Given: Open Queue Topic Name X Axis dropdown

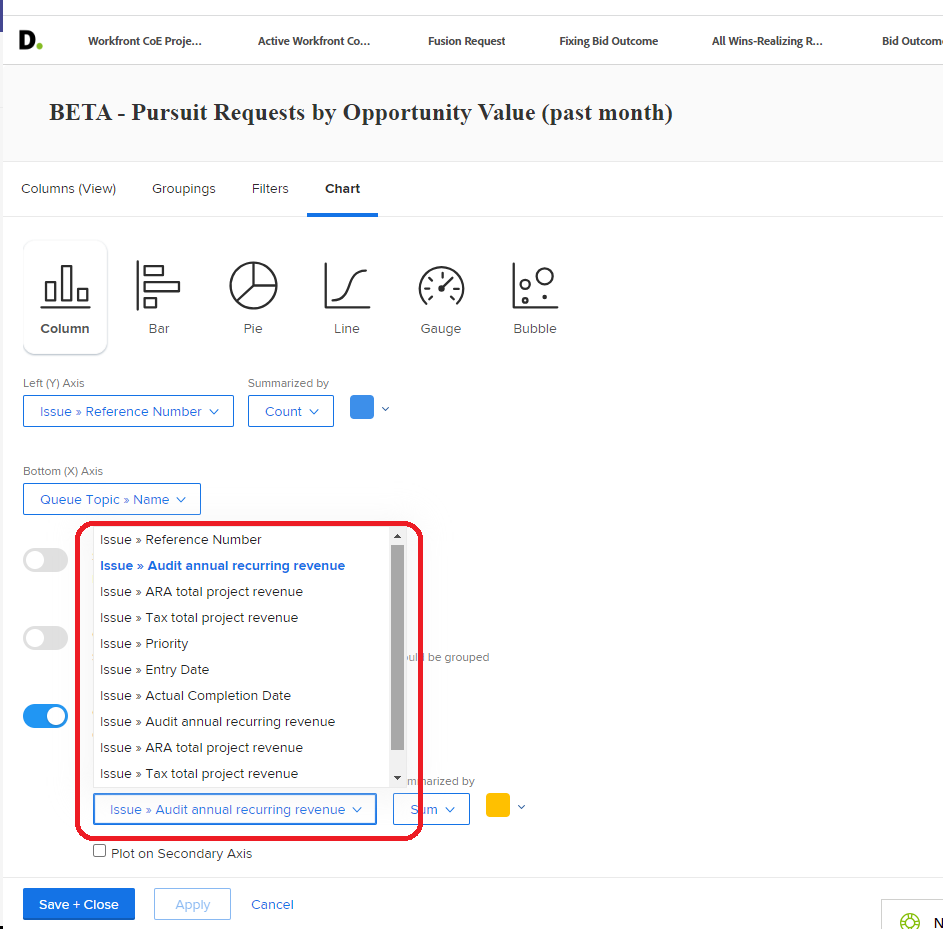Looking at the screenshot, I should (x=112, y=499).
